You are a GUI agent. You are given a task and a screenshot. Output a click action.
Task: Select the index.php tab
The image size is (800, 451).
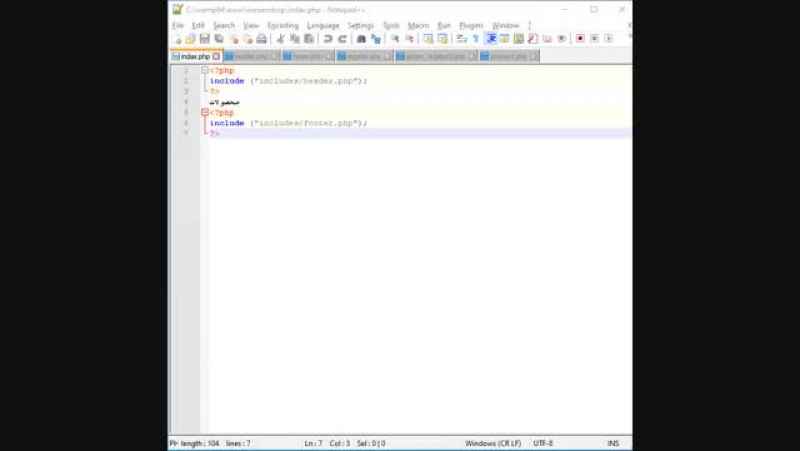[x=196, y=57]
